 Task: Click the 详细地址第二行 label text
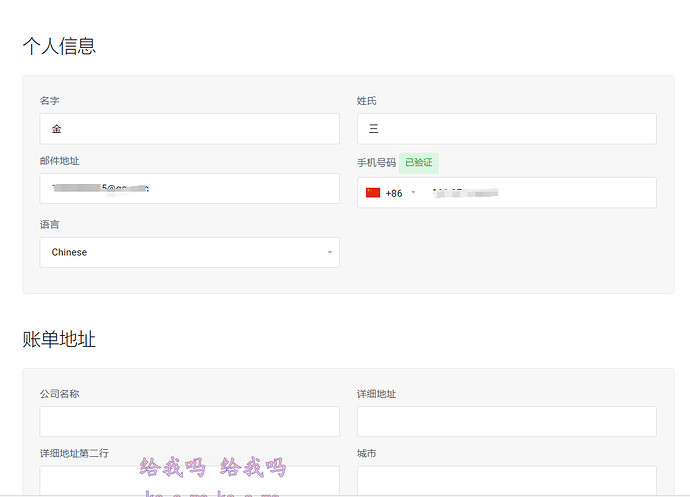tap(74, 453)
